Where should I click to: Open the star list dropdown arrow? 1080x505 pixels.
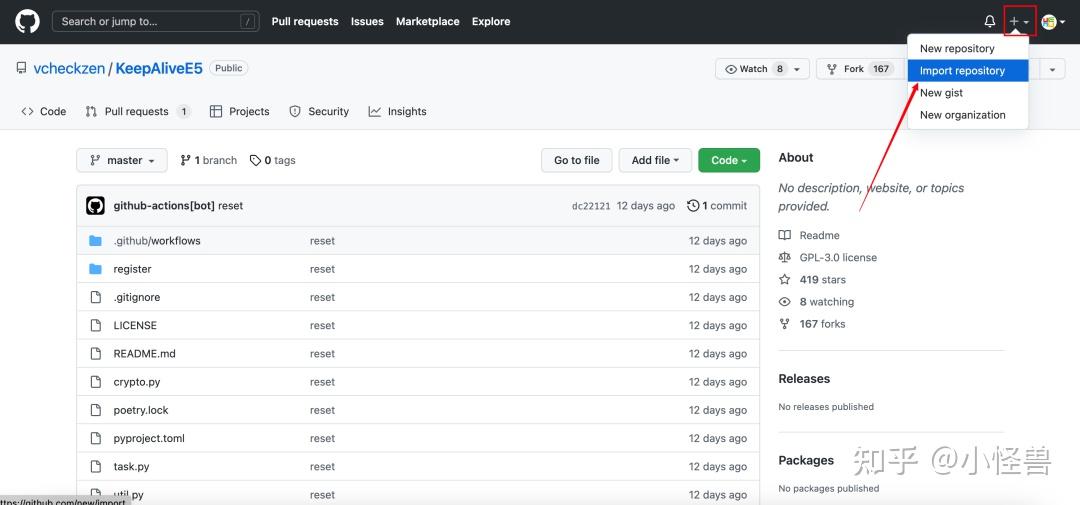click(x=1052, y=69)
